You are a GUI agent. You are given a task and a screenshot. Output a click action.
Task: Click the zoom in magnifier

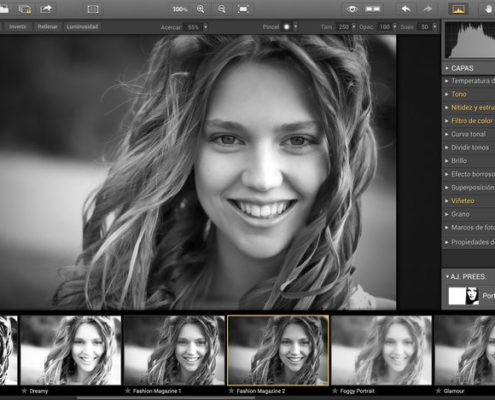coord(201,9)
